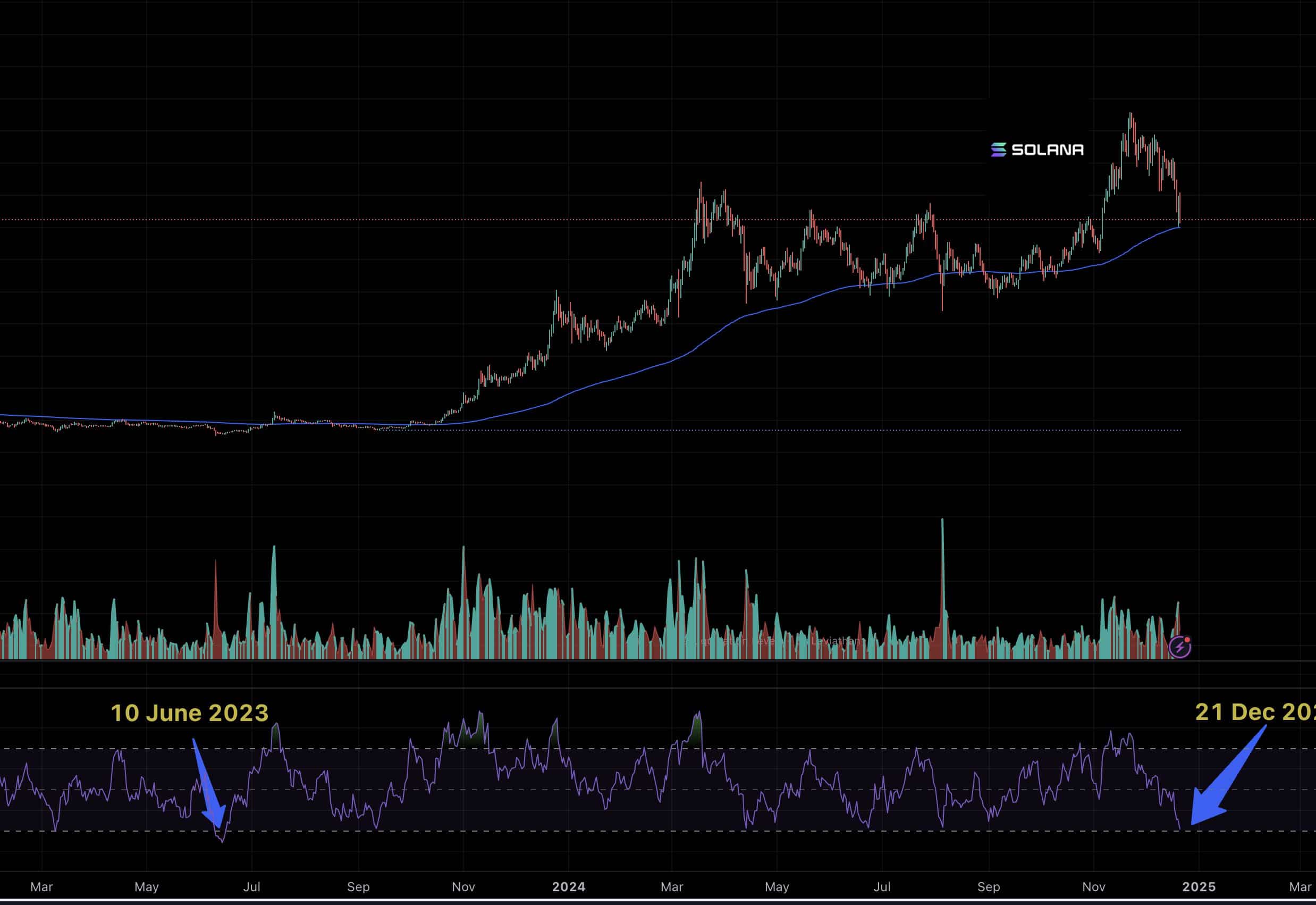
Task: Click the Sep 2024 time axis label
Action: pyautogui.click(x=989, y=886)
